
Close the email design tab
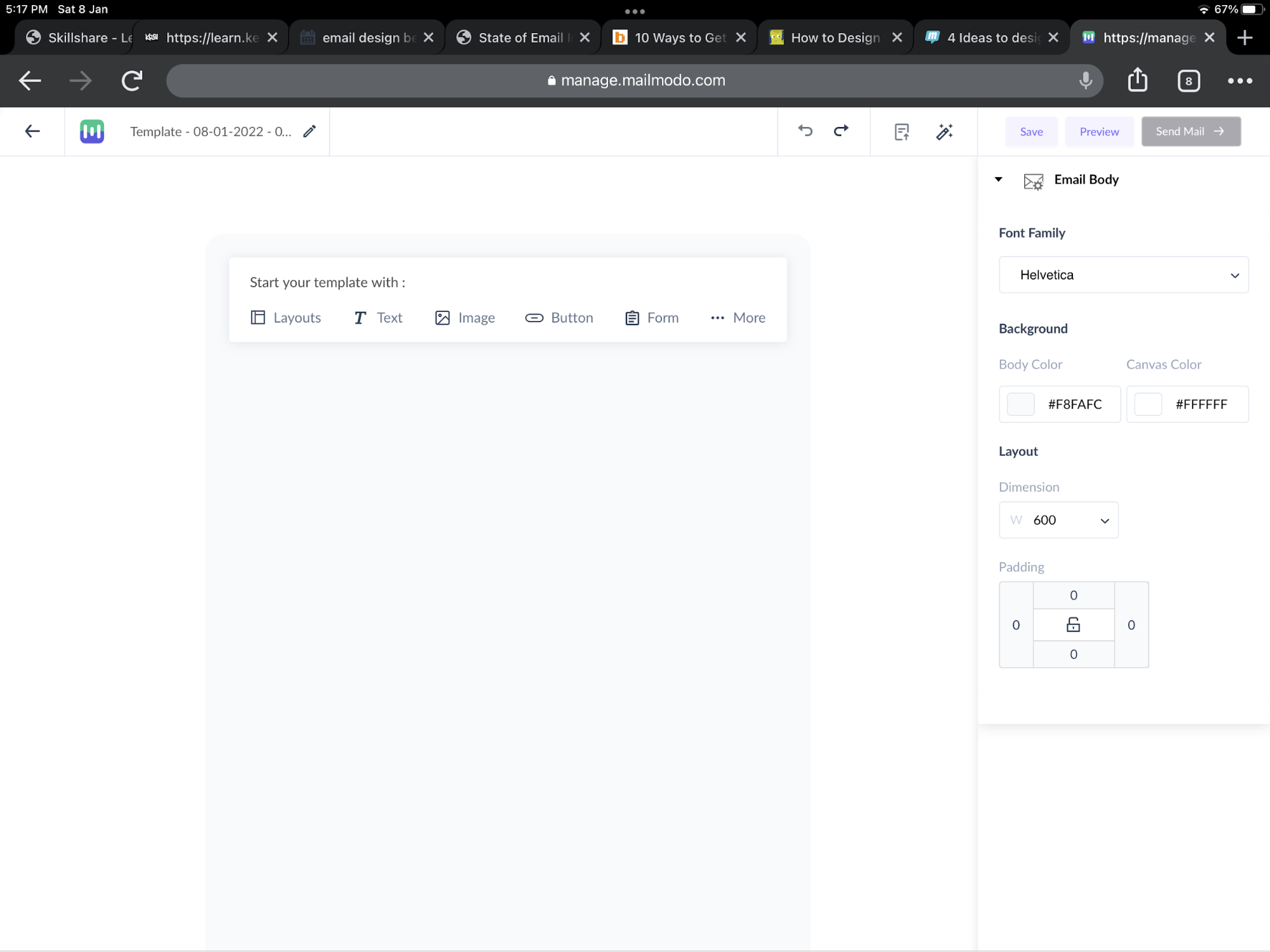429,37
